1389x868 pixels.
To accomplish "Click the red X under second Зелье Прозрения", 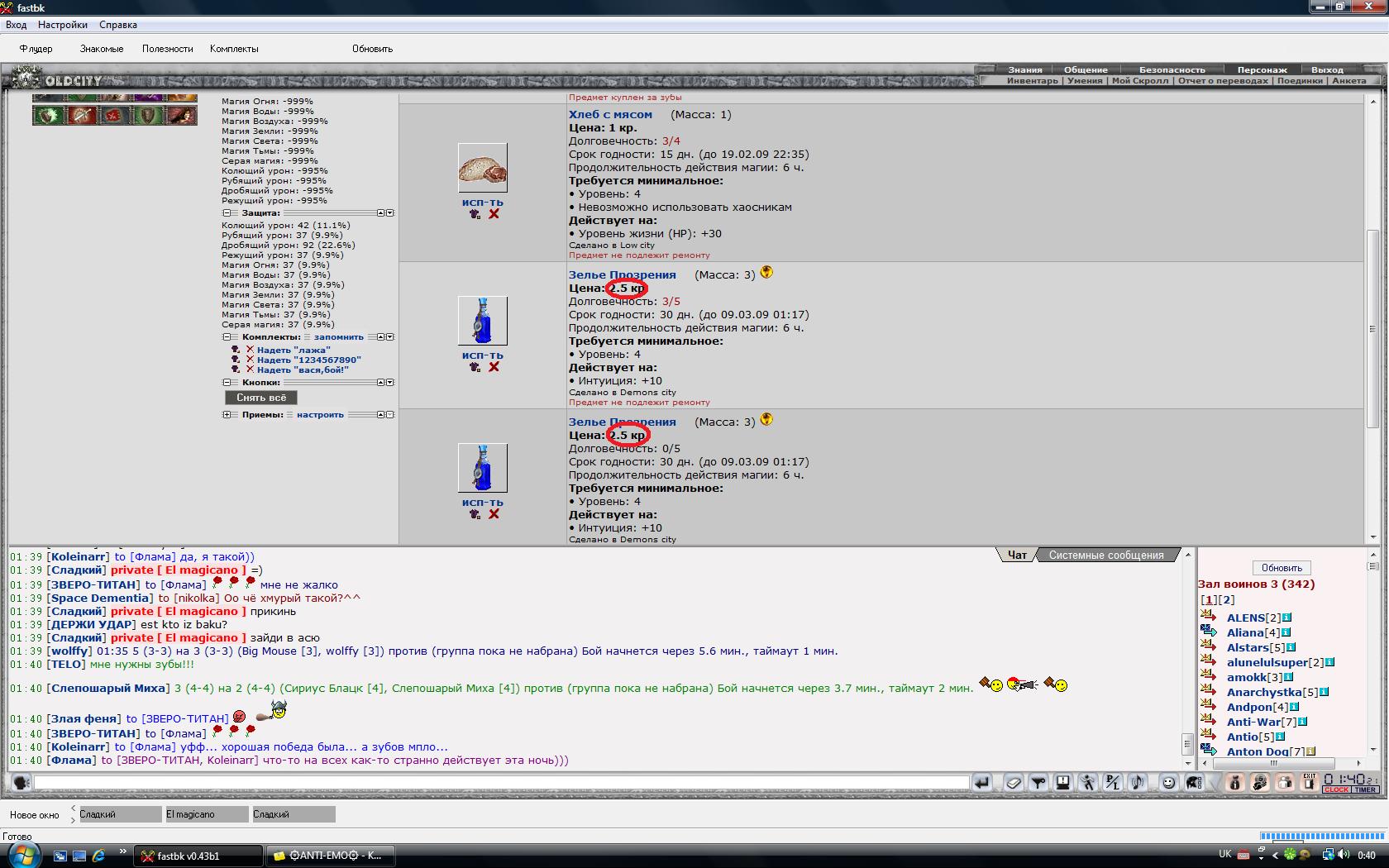I will click(494, 514).
